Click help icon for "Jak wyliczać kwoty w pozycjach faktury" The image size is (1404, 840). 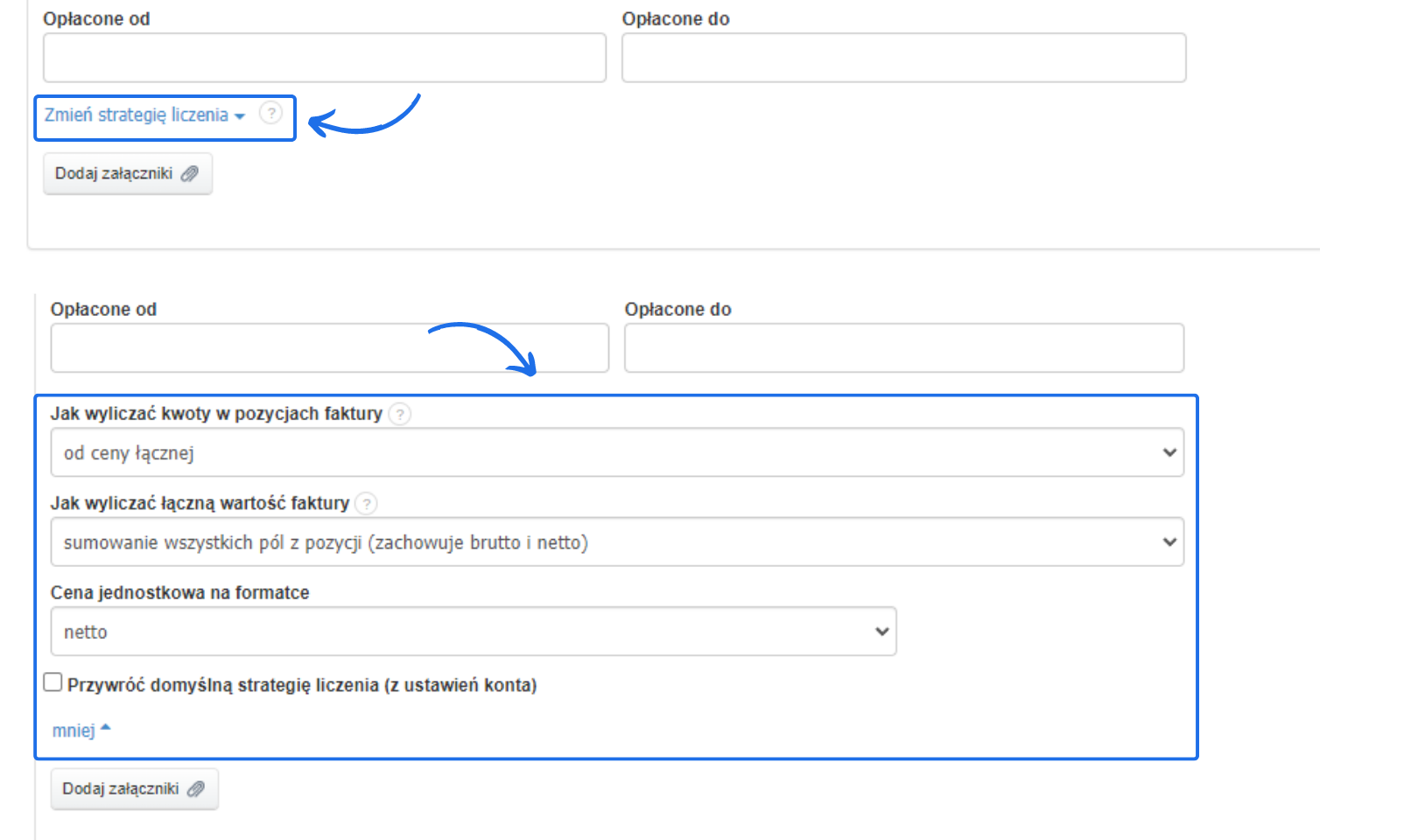click(399, 414)
